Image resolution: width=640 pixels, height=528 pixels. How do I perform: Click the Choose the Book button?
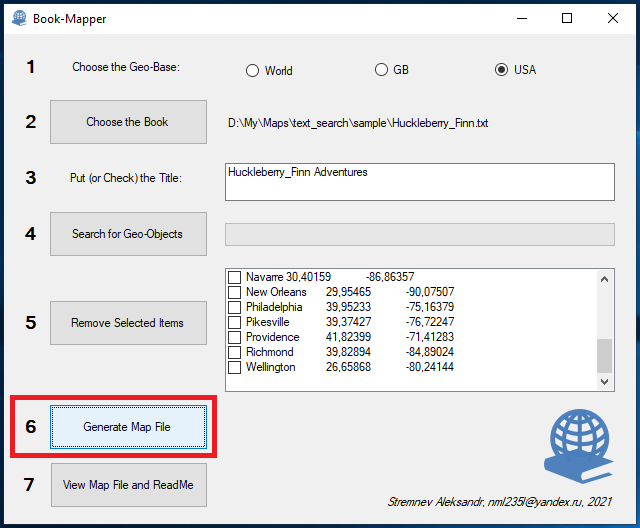[128, 122]
